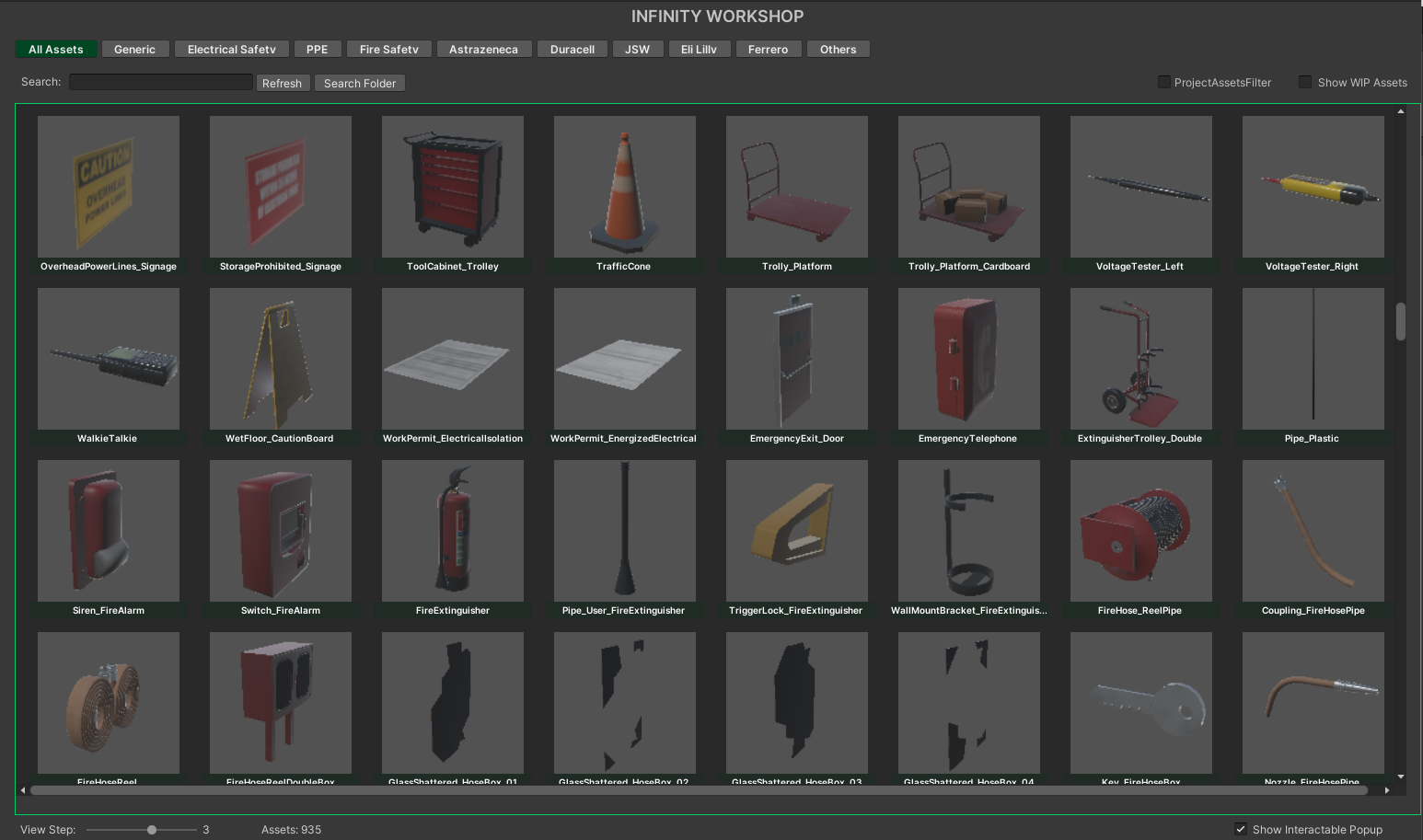Open the WetFloor_CautionBoard asset
Screen dimensions: 1423x840
coord(280,359)
